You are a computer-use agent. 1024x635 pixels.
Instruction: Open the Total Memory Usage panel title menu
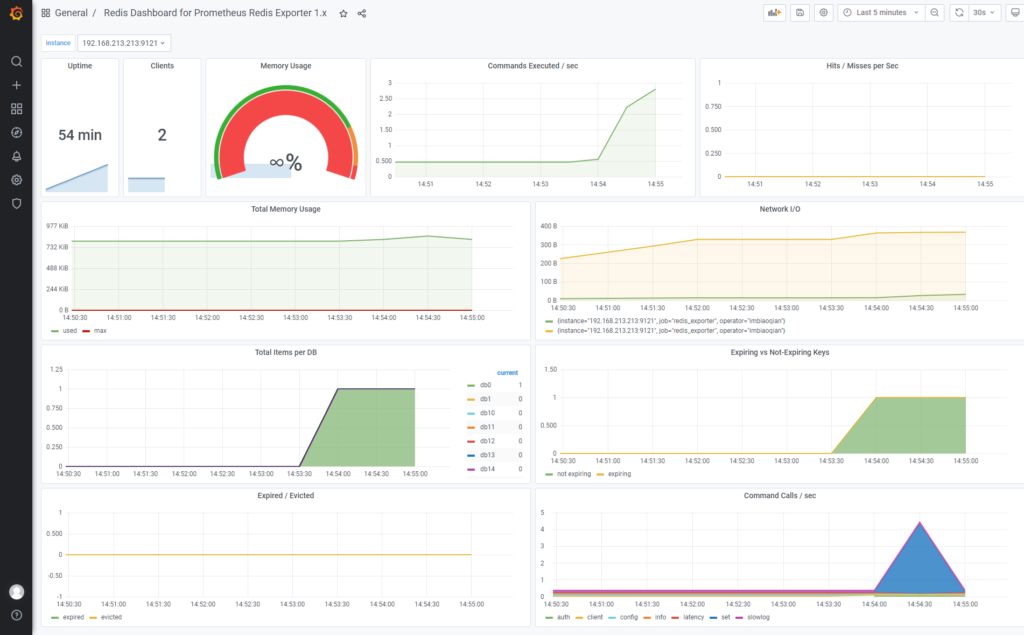pyautogui.click(x=286, y=209)
